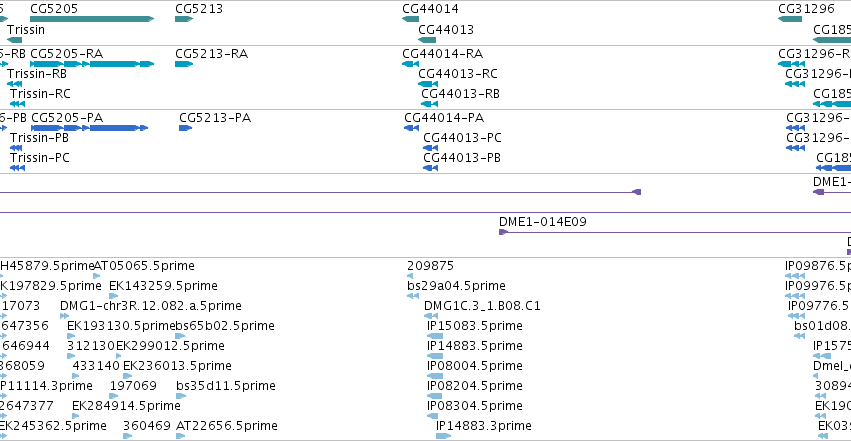Select the IP15083.5prime EST feature
Viewport: 851px width, 441px height.
[435, 336]
